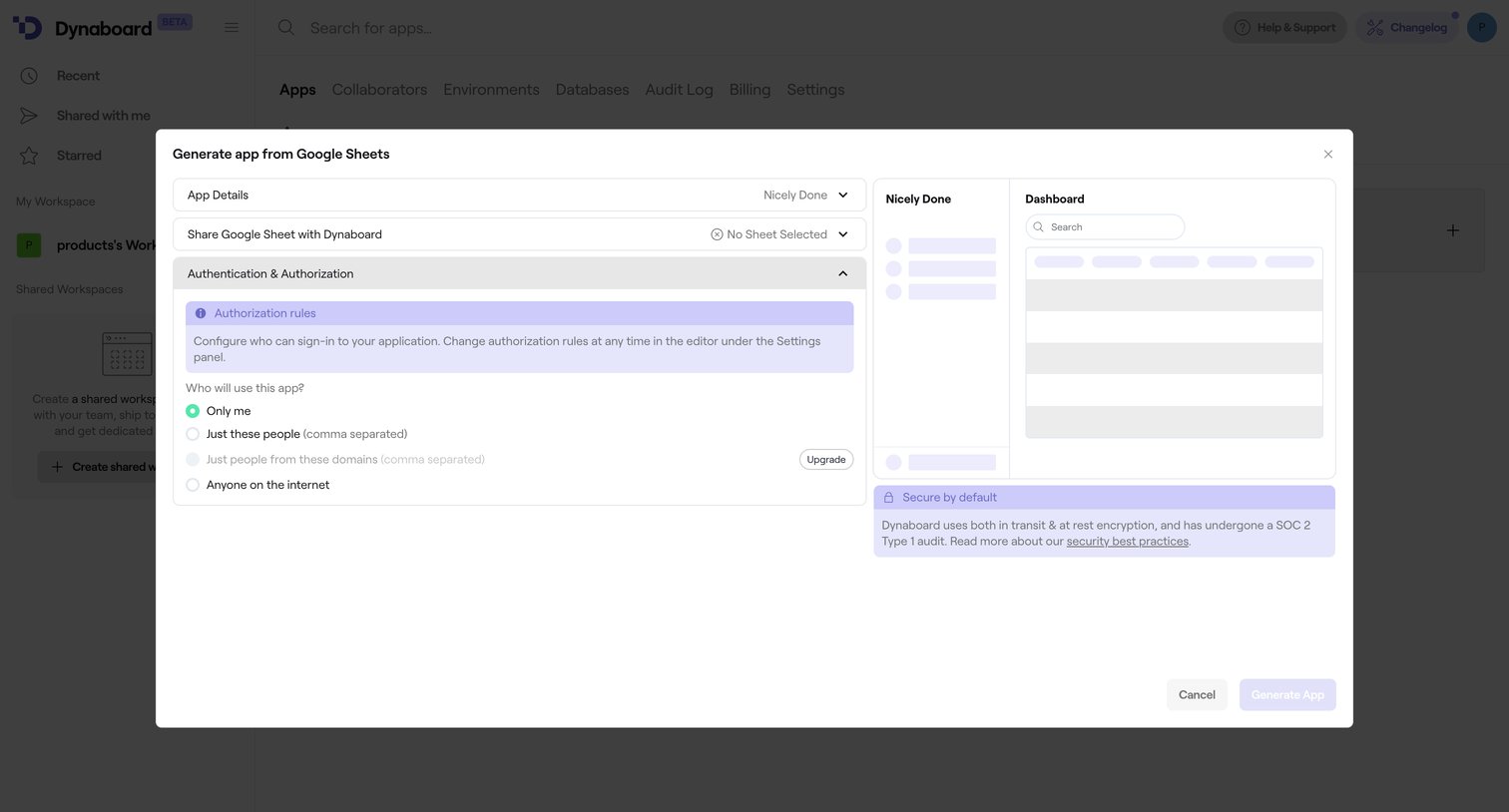This screenshot has width=1509, height=812.
Task: Open the Changelog button
Action: tap(1406, 28)
